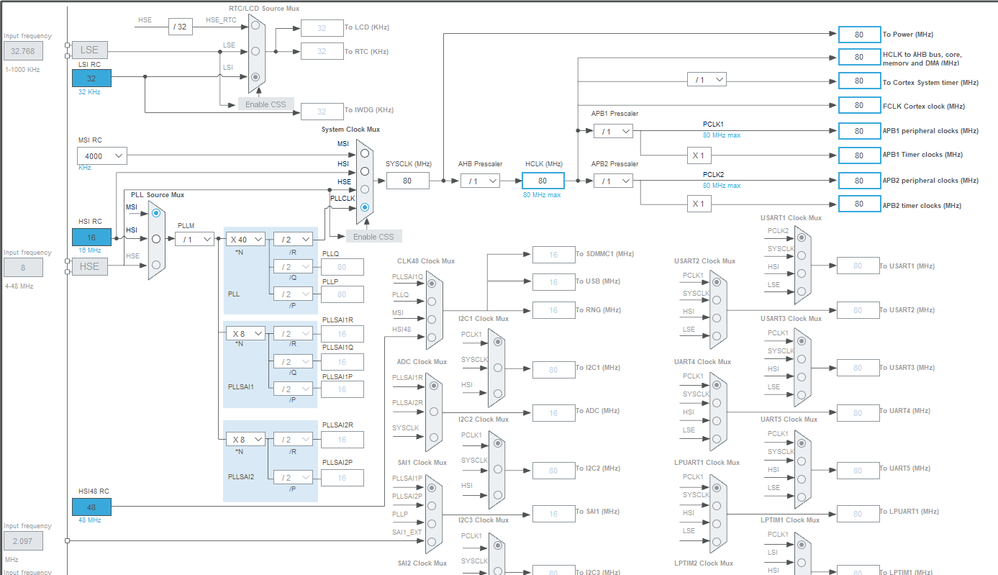This screenshot has width=998, height=575.
Task: Open the AHB Prescaler dropdown
Action: coord(480,181)
